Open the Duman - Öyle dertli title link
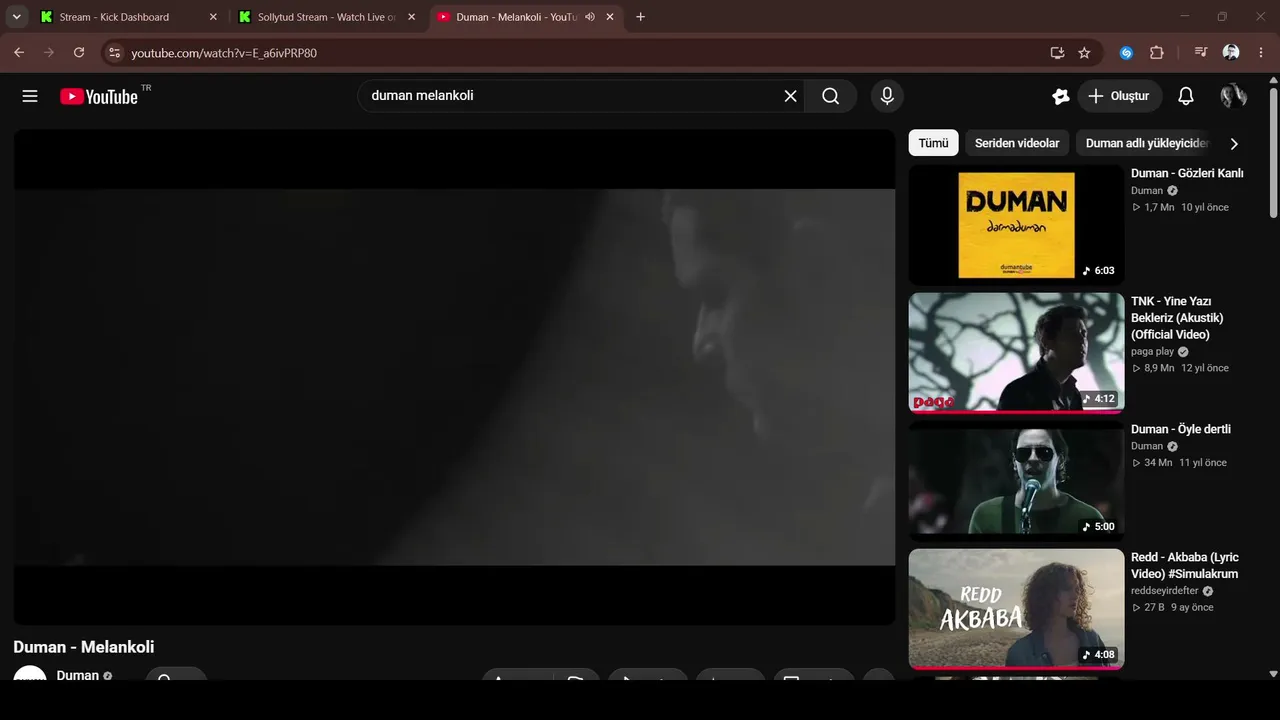 tap(1181, 429)
